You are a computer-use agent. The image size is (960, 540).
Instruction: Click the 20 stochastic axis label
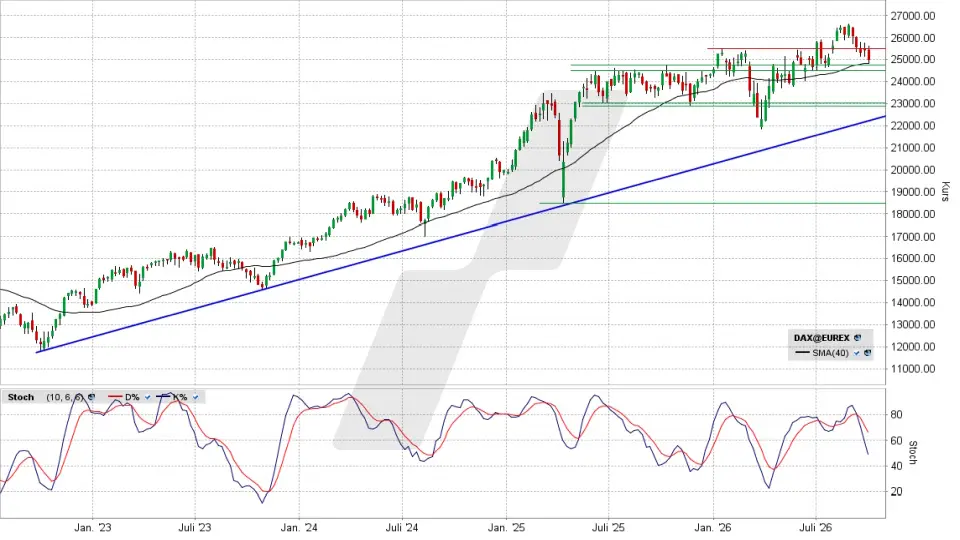pyautogui.click(x=896, y=492)
